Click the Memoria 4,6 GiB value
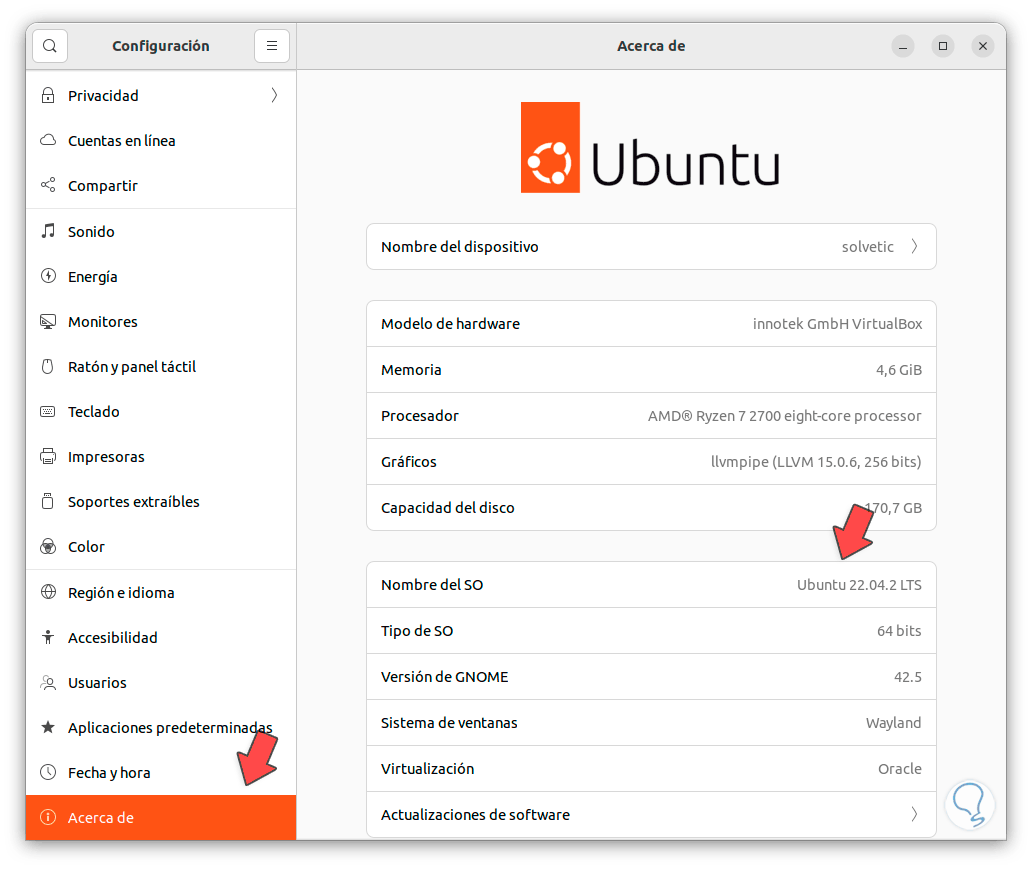Viewport: 1032px width, 869px height. click(x=898, y=370)
